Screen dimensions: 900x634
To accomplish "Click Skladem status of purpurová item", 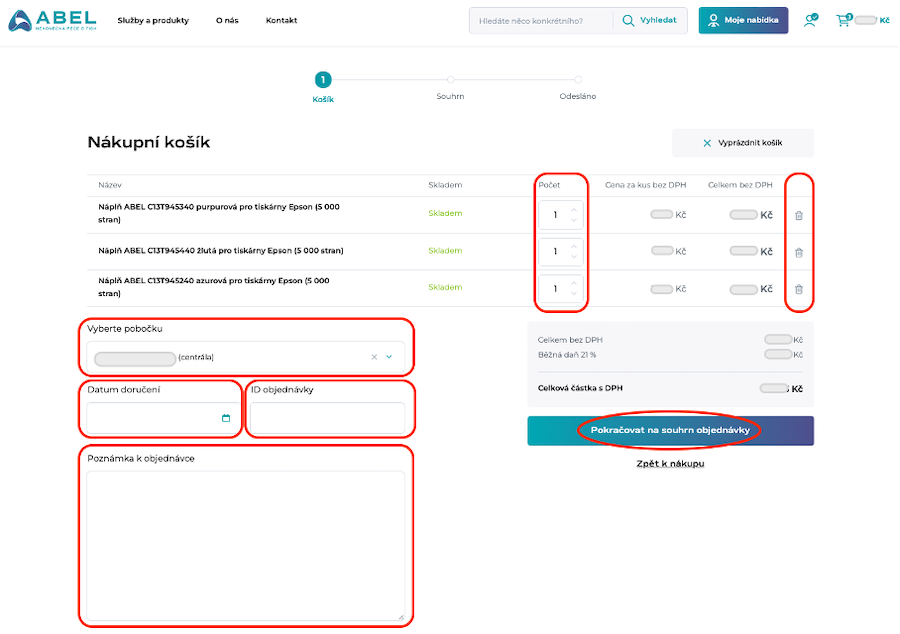I will (445, 213).
